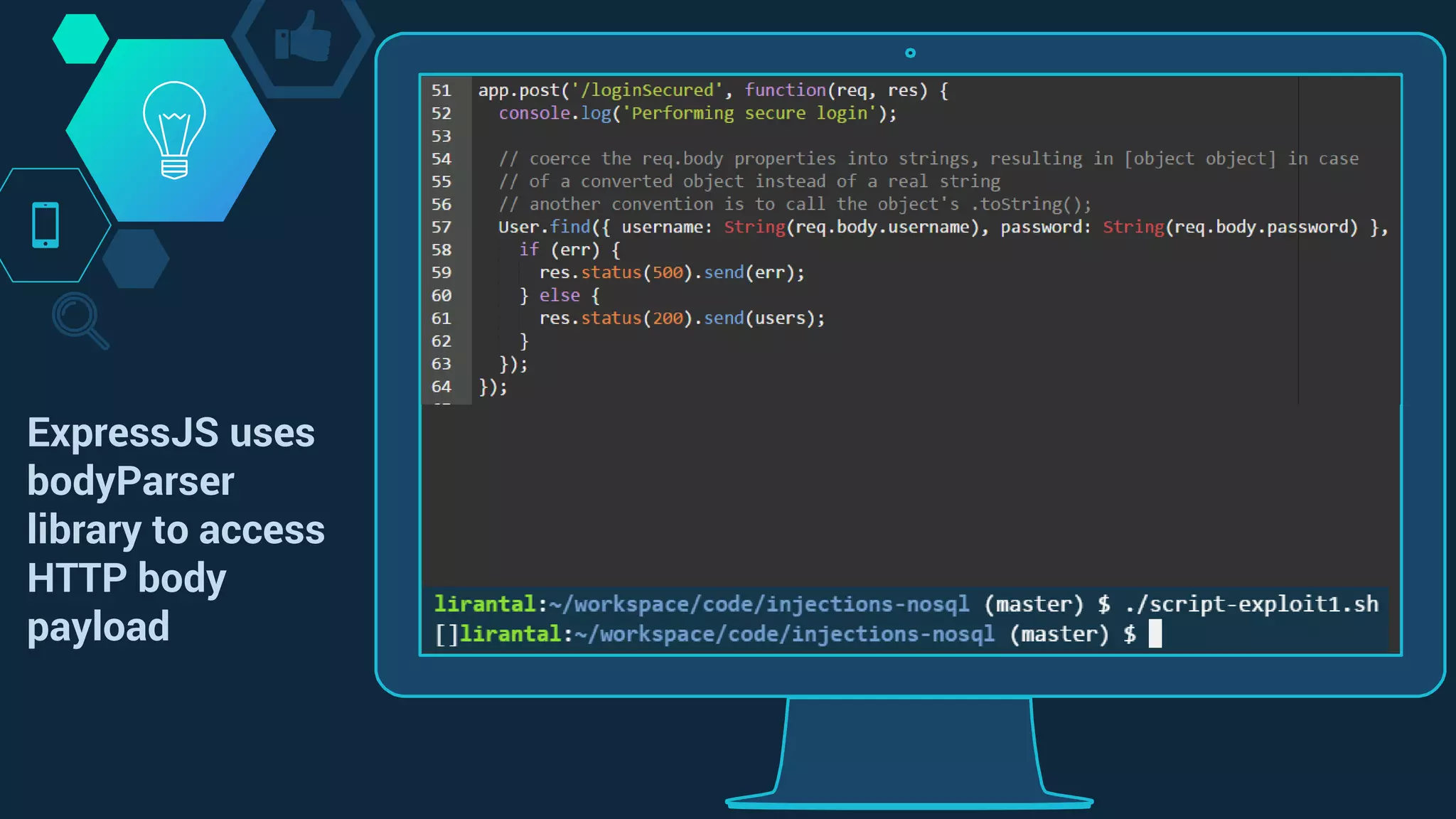Click the 'payload' heading word

click(x=98, y=627)
